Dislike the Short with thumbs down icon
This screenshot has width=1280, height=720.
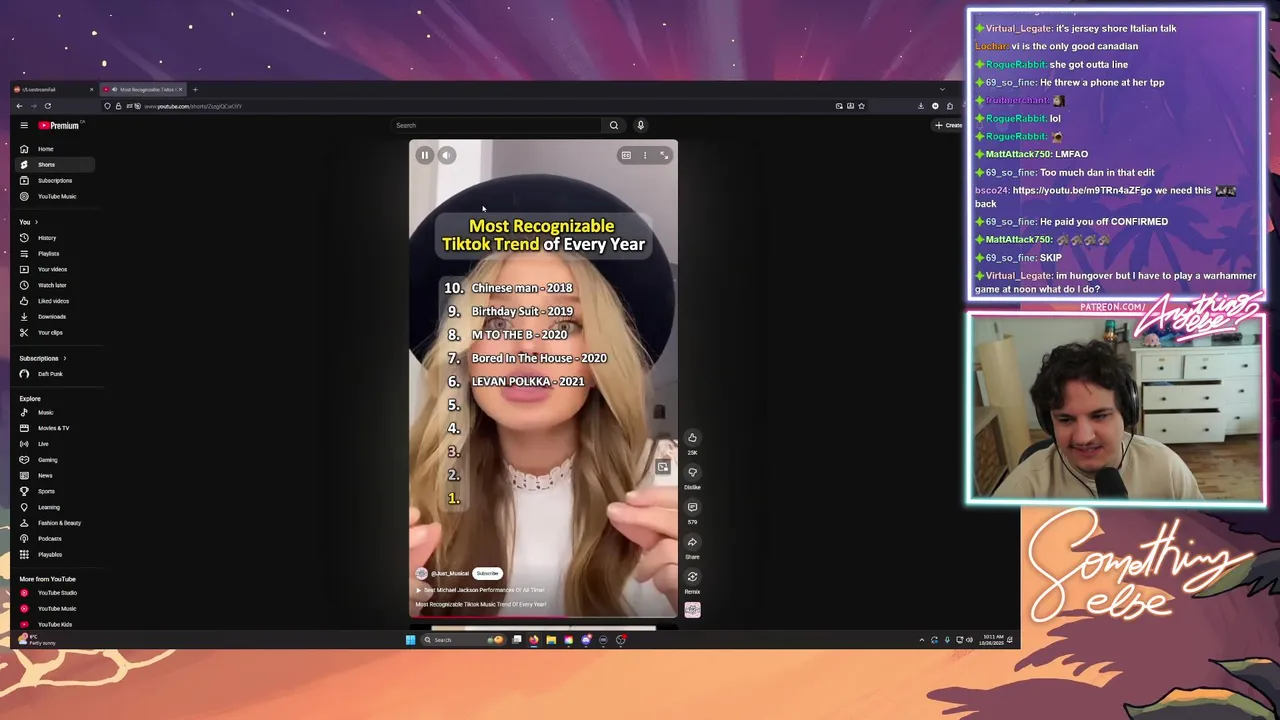[x=692, y=473]
